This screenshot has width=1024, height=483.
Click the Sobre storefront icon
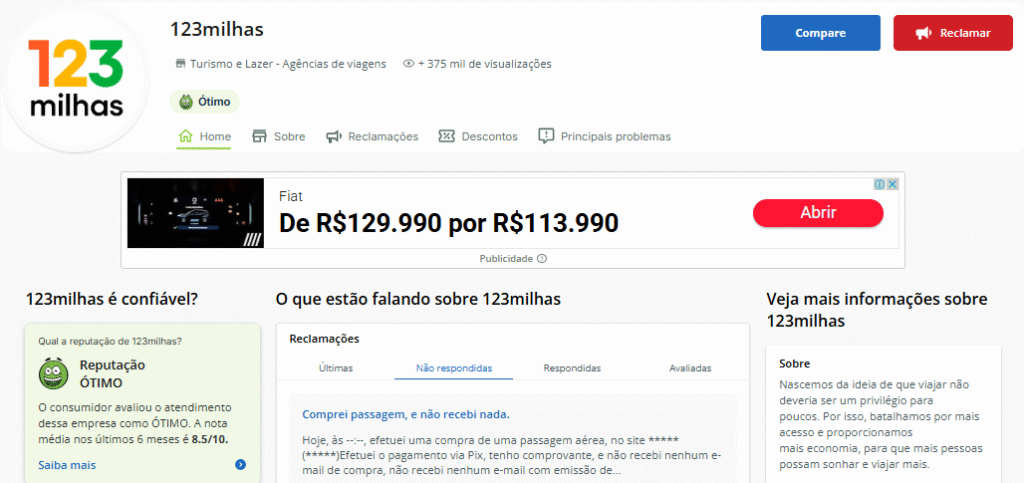260,136
